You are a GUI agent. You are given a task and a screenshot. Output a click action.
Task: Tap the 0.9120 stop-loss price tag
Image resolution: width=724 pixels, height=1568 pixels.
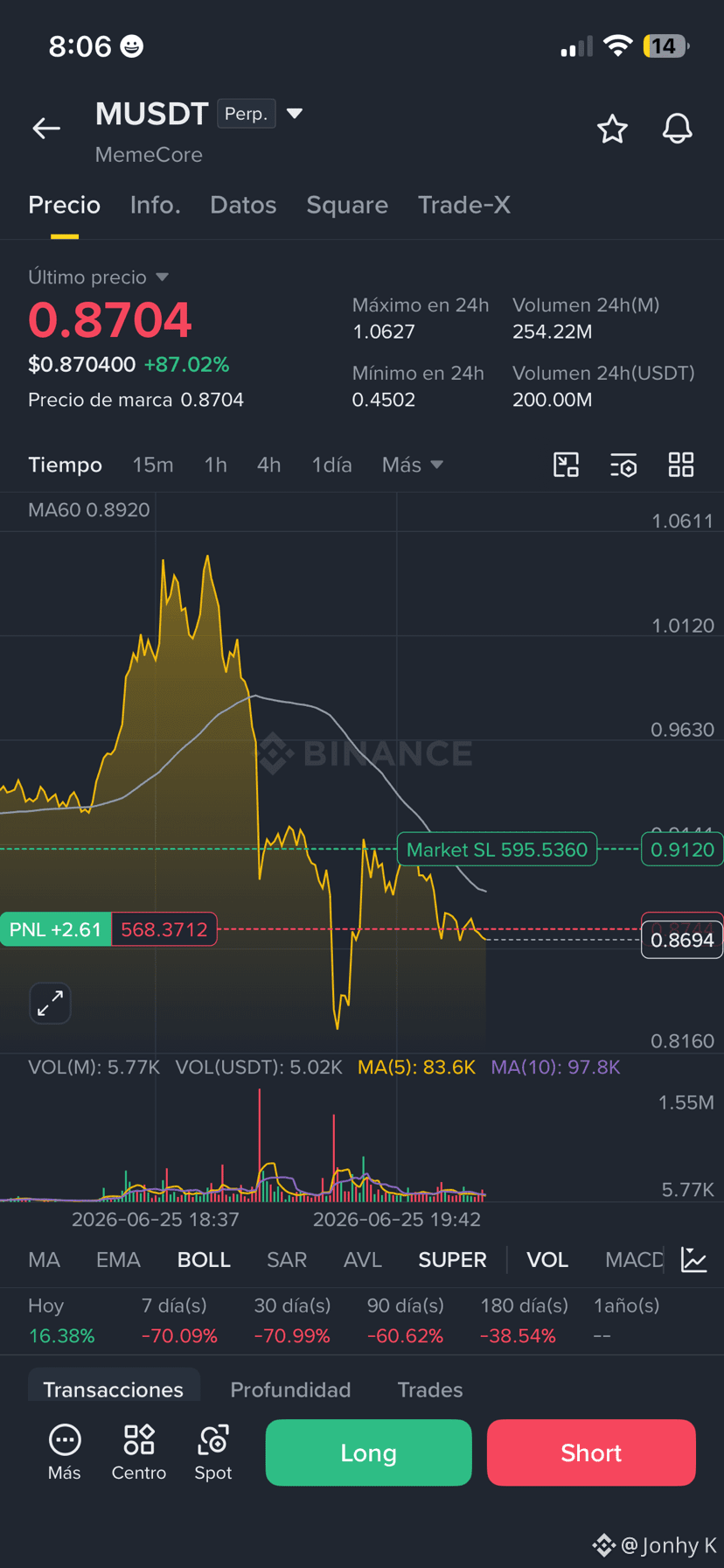682,850
